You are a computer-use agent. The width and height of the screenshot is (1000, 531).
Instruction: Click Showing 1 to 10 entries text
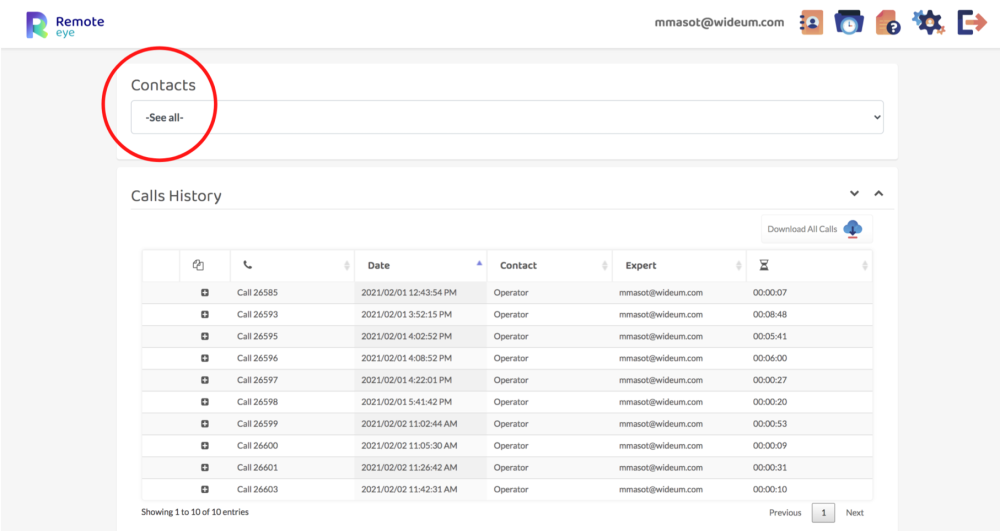[195, 512]
